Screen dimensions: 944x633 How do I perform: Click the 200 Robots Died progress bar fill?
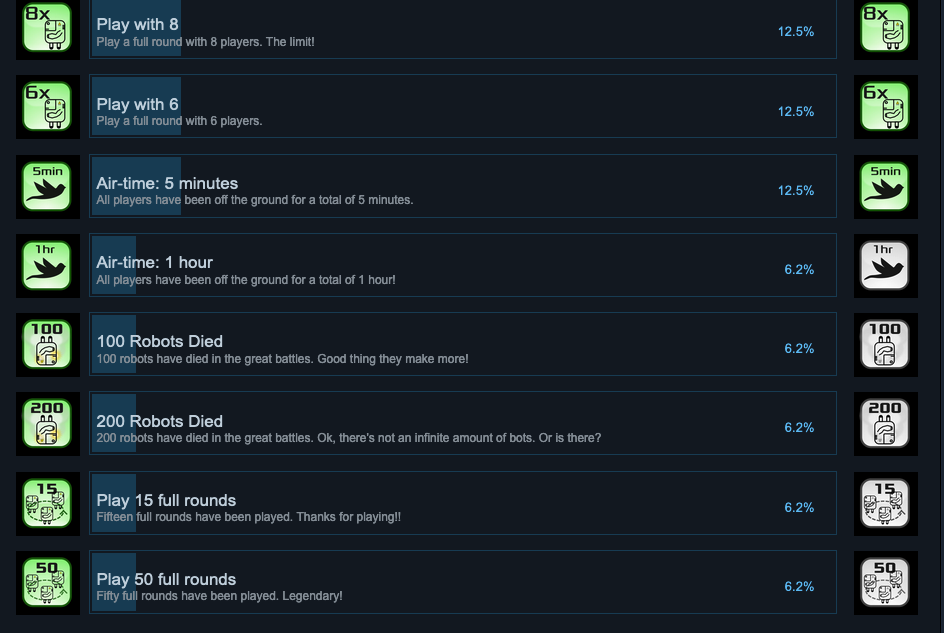coord(114,423)
